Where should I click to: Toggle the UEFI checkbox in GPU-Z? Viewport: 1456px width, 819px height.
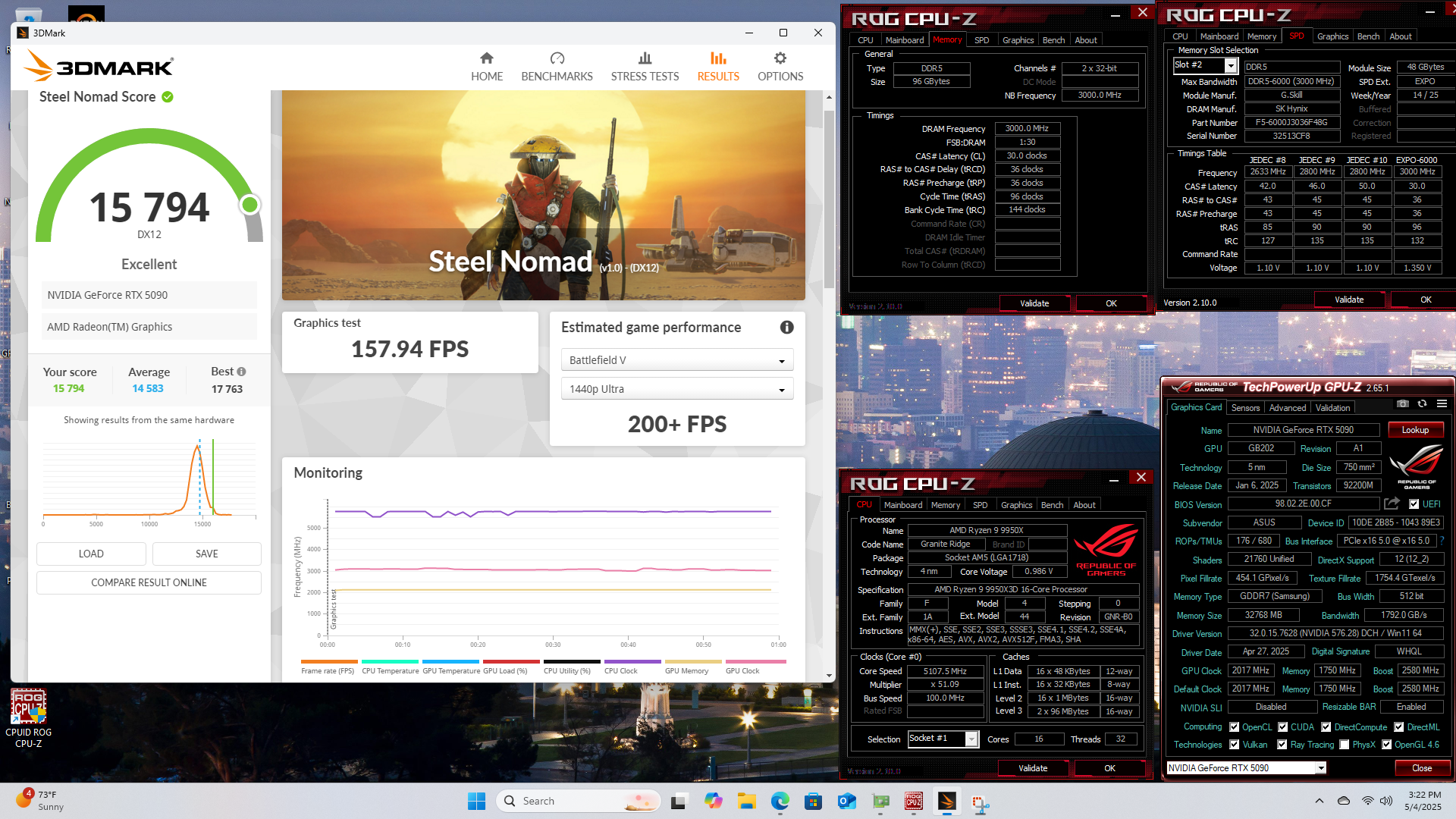click(x=1414, y=504)
